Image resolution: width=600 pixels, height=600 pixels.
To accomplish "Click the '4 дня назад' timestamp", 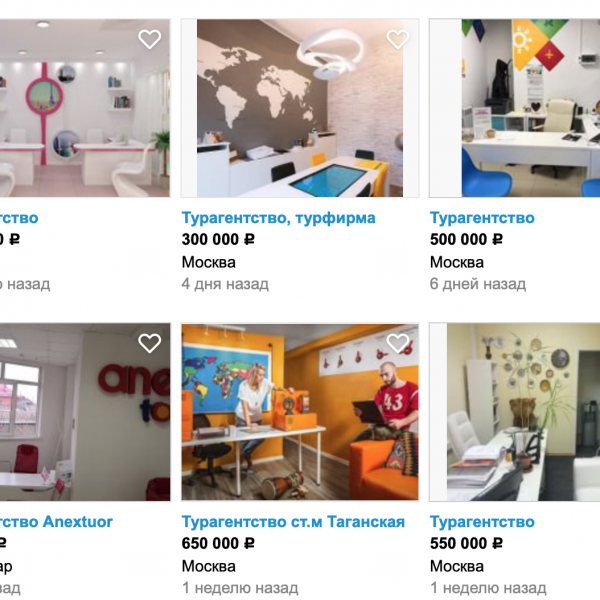I will tap(225, 284).
